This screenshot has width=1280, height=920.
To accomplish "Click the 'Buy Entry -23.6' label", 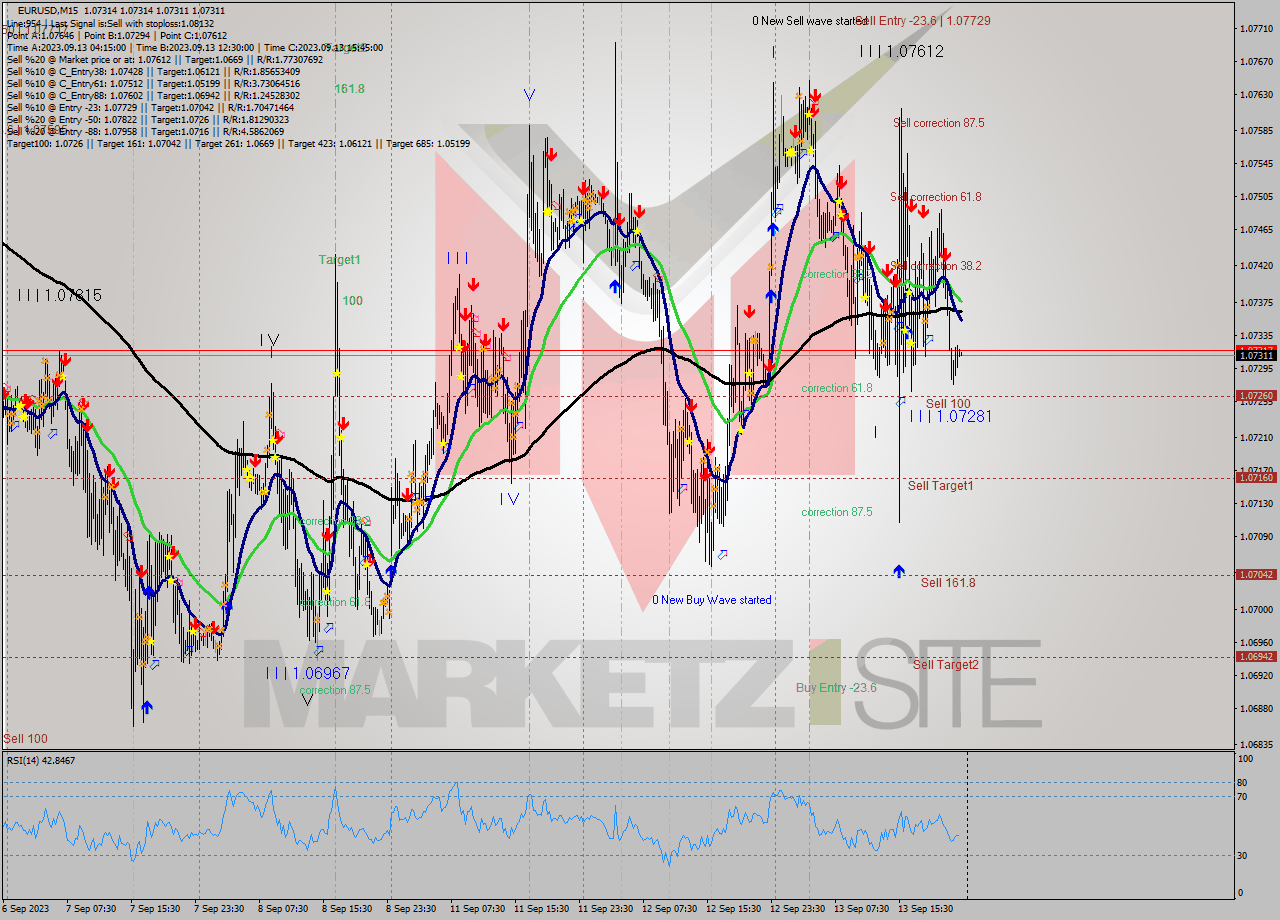I will click(x=836, y=688).
